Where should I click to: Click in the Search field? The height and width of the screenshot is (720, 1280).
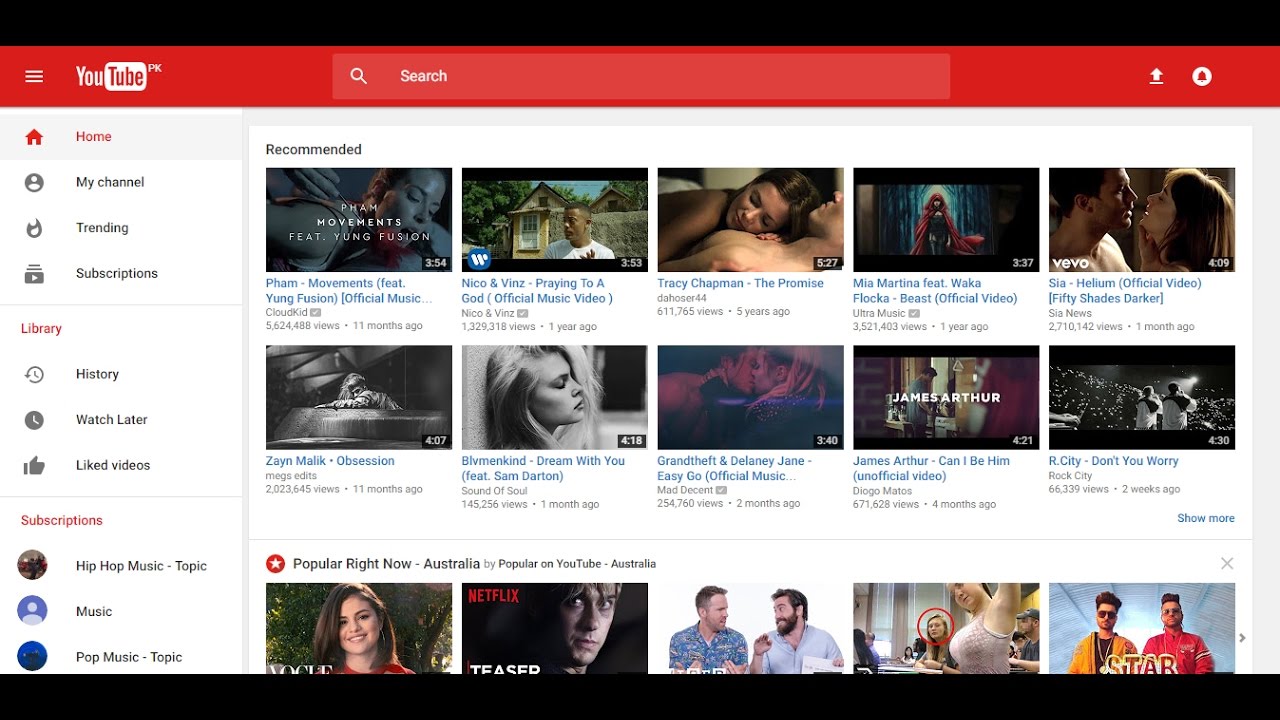tap(660, 76)
